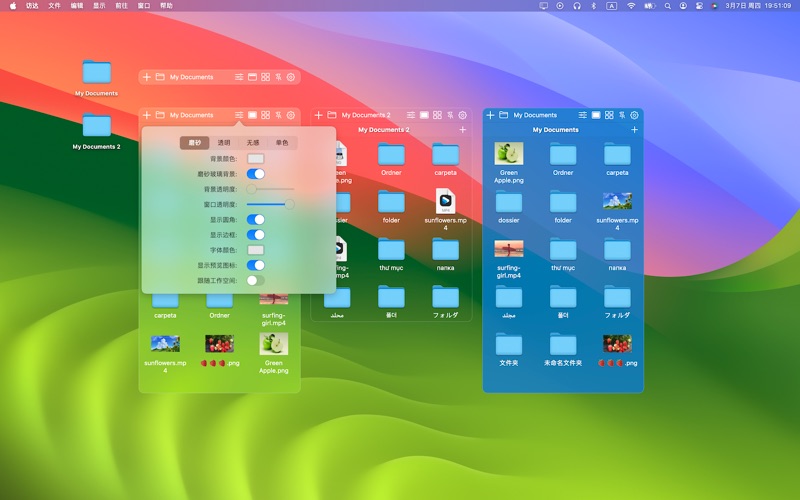The width and height of the screenshot is (800, 500).
Task: Click the sliders appearance icon in the blue panel toolbar
Action: pyautogui.click(x=582, y=115)
